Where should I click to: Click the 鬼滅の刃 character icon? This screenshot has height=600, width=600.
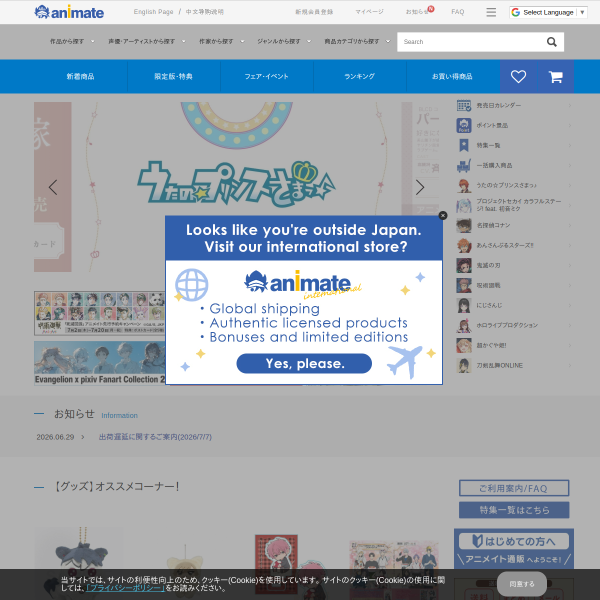click(464, 265)
